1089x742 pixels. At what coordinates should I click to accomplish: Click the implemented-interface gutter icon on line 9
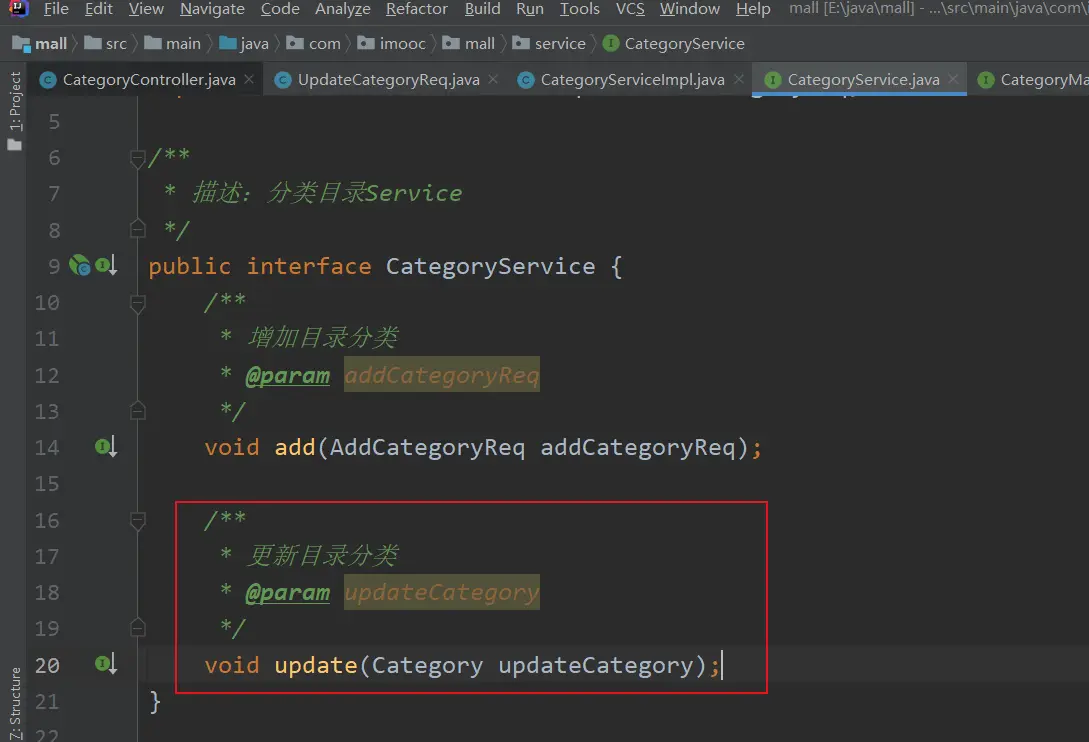point(106,265)
